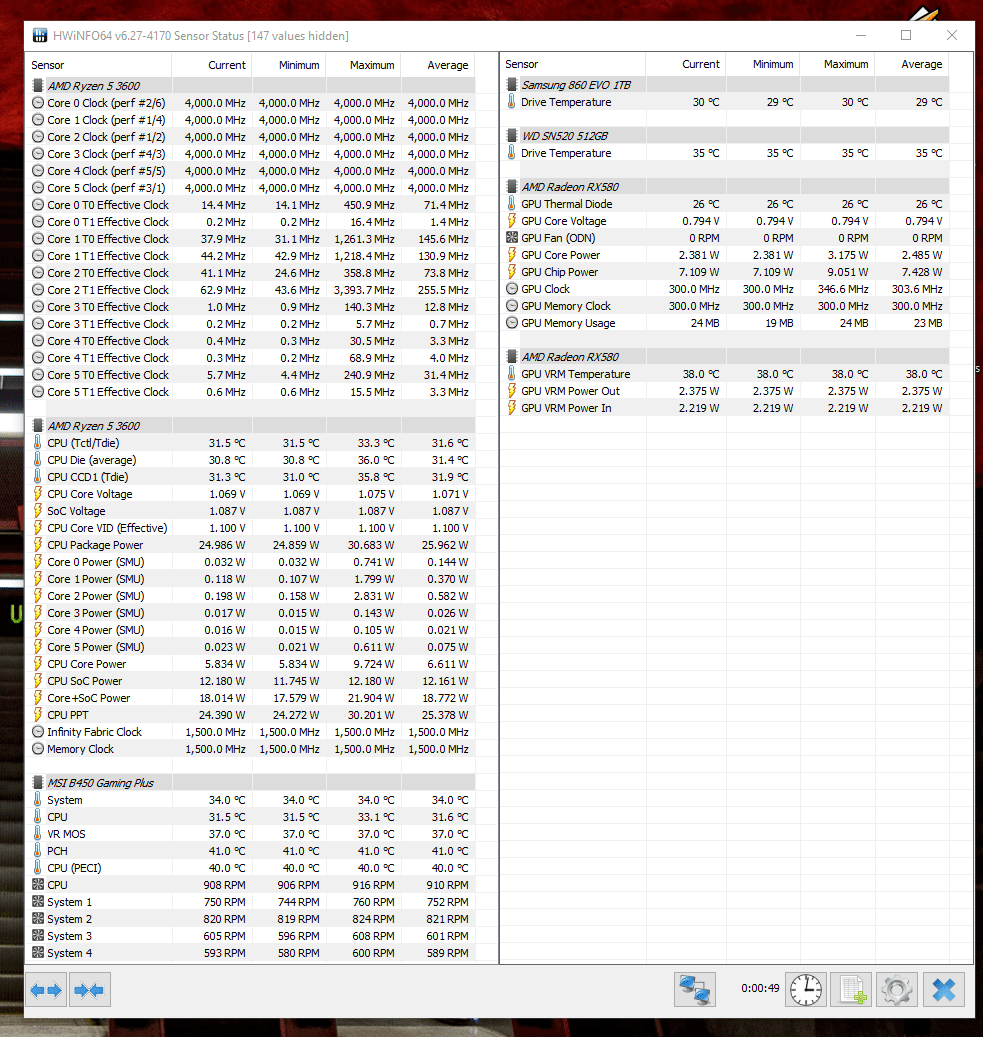
Task: Maximize the HWiNFO64 sensor window
Action: pyautogui.click(x=906, y=35)
